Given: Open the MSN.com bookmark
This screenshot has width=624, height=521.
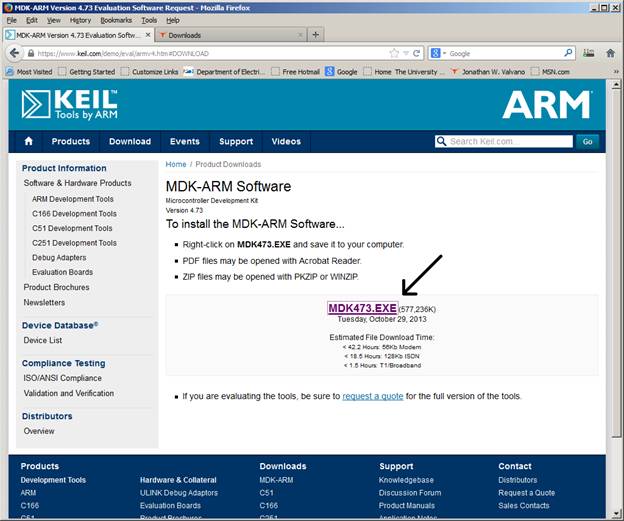Looking at the screenshot, I should coord(551,72).
